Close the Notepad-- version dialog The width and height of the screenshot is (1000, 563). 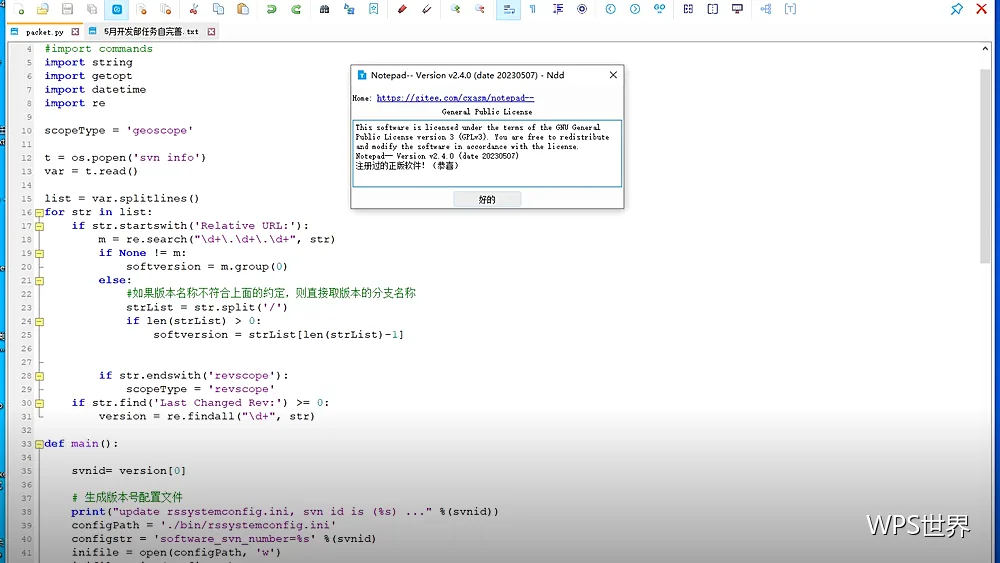click(613, 75)
